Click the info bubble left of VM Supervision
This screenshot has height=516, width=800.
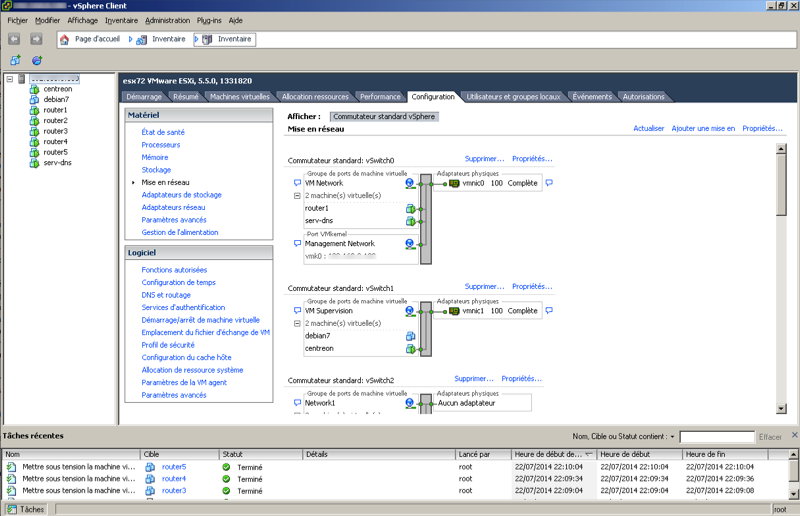point(297,311)
